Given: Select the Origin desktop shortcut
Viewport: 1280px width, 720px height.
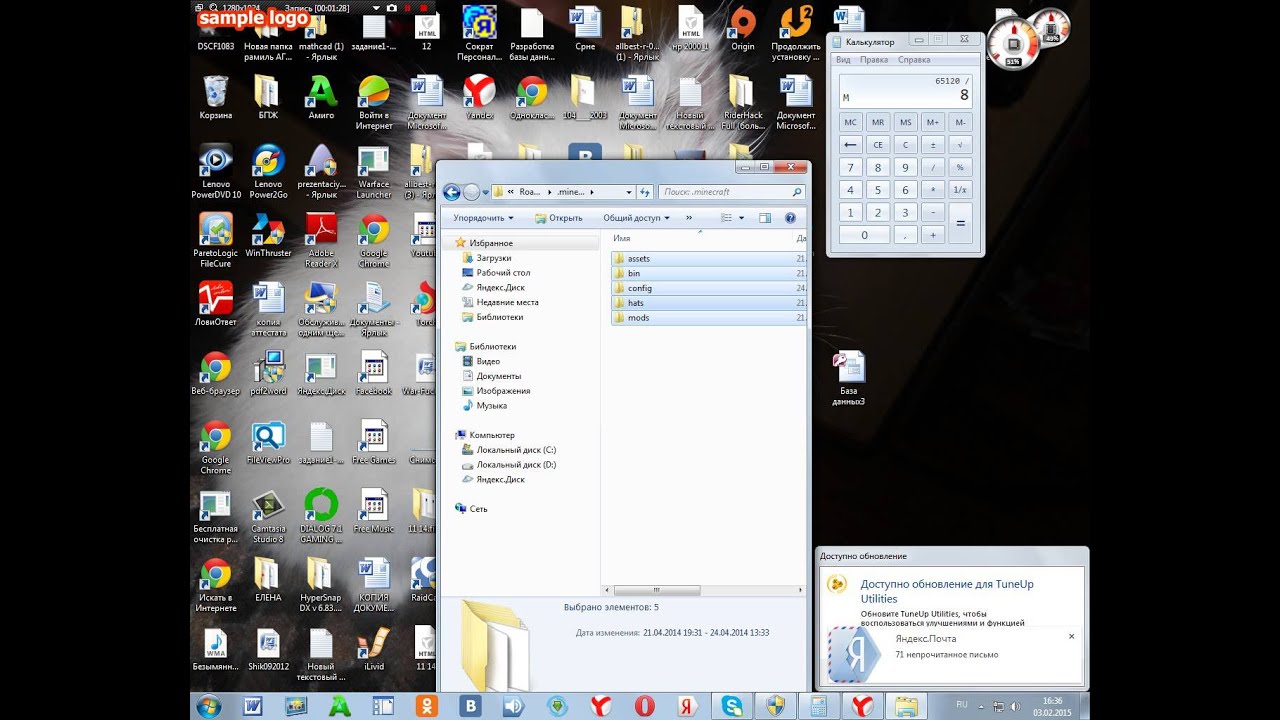Looking at the screenshot, I should (x=742, y=28).
